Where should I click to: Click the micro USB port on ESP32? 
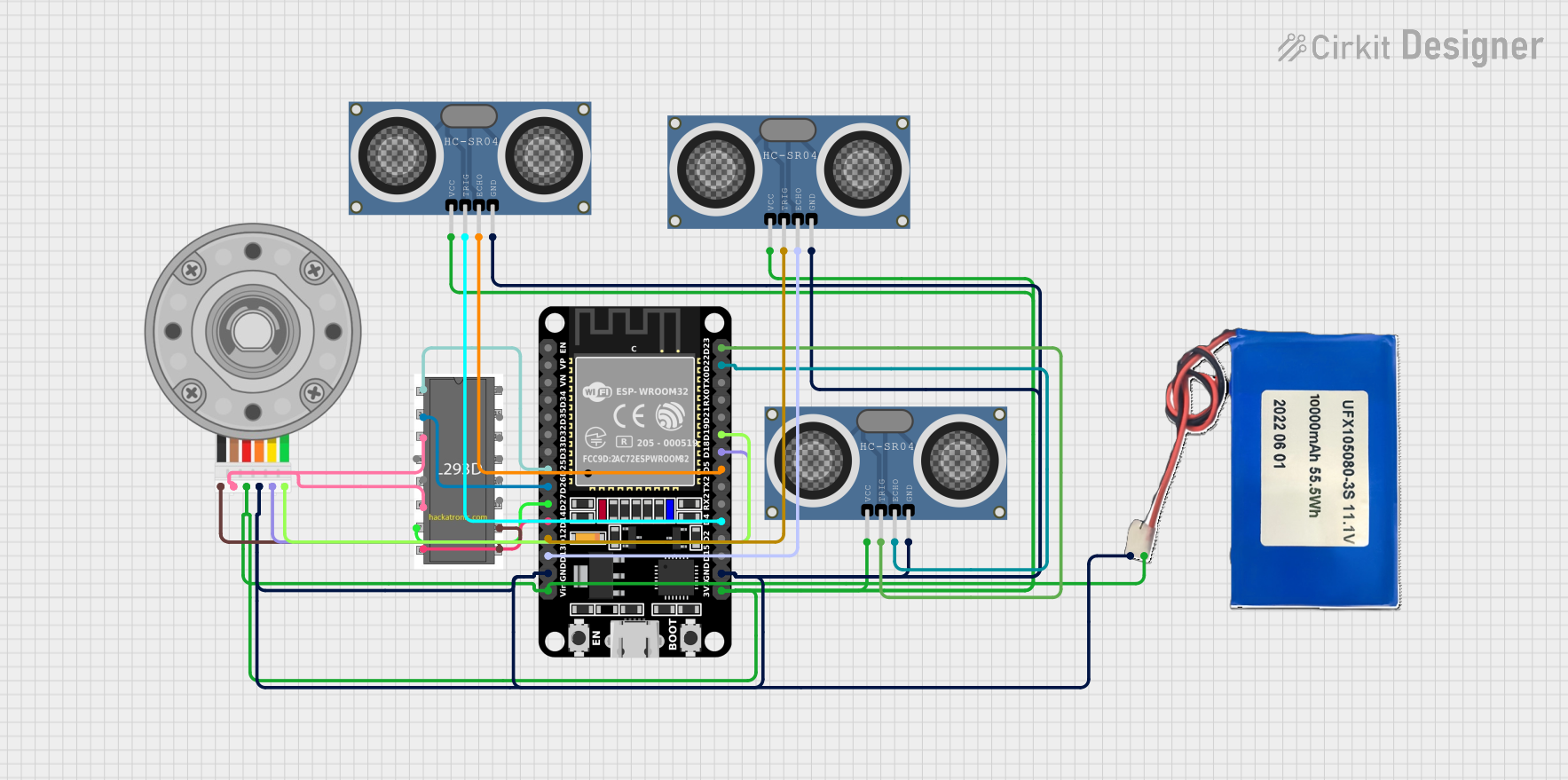click(x=634, y=639)
